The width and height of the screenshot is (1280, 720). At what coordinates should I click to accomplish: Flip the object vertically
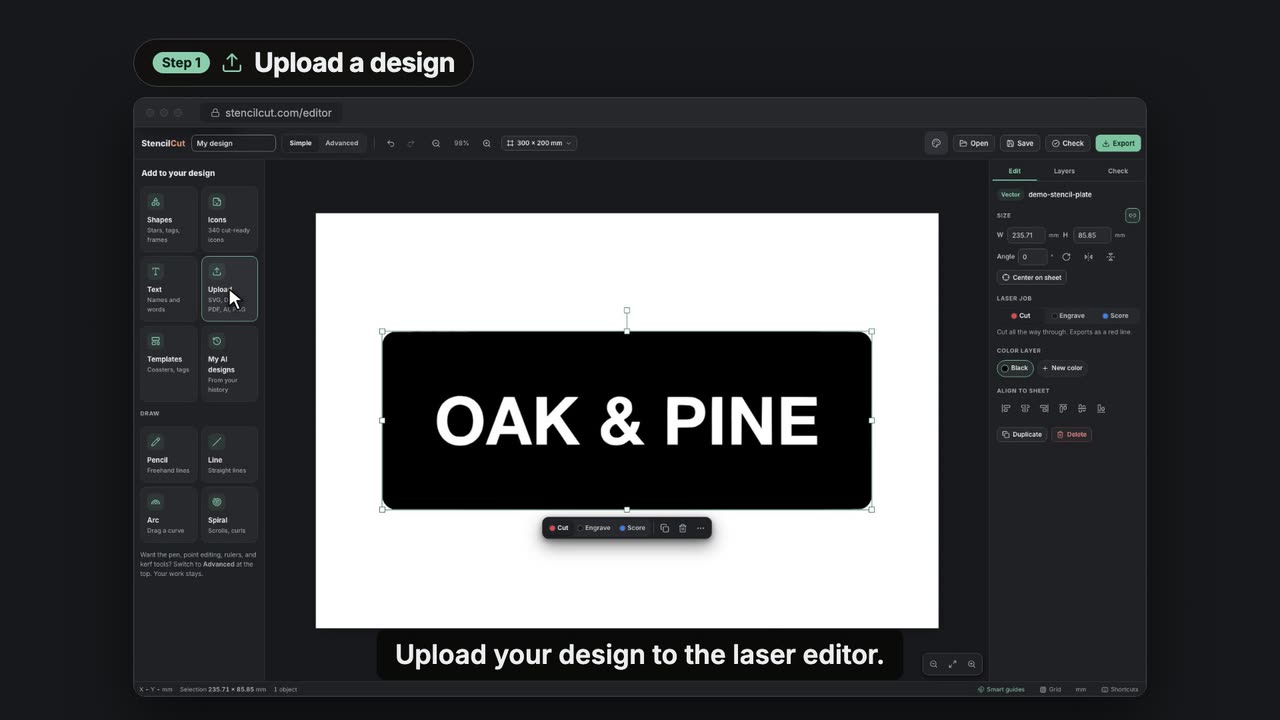(x=1110, y=257)
